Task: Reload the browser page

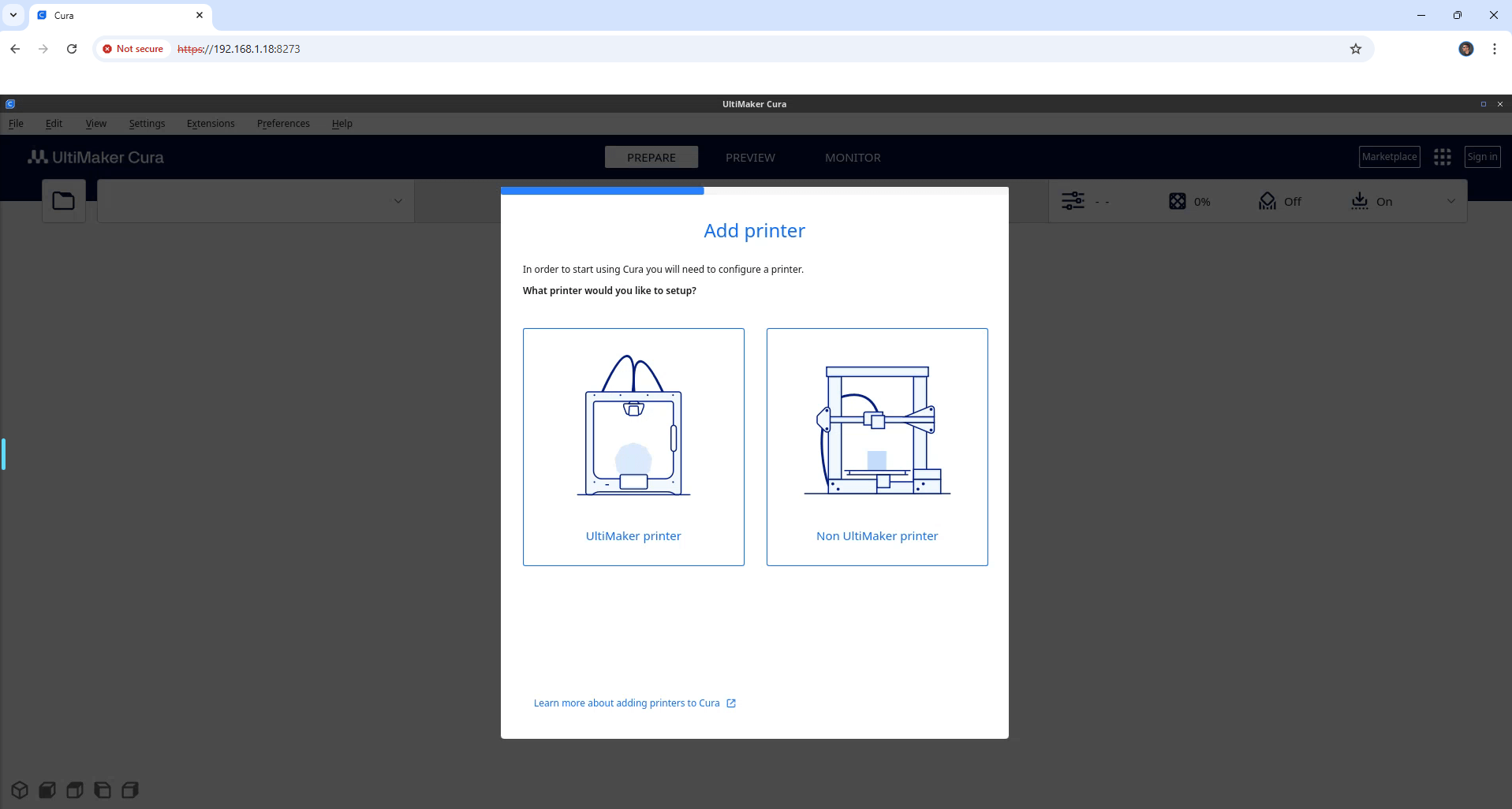Action: coord(72,49)
